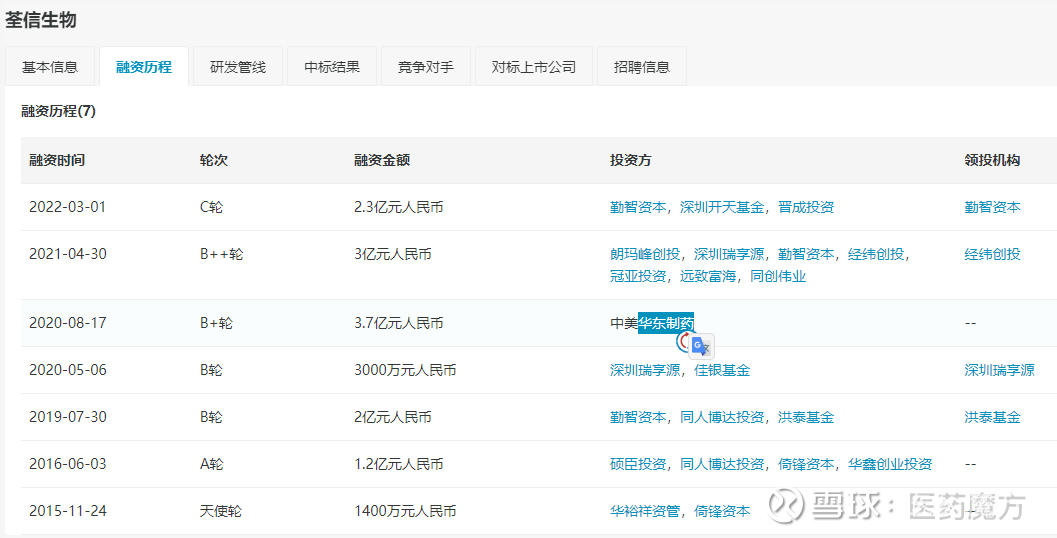Click 倚锋资本 in the A轮 row
The image size is (1057, 538).
806,464
